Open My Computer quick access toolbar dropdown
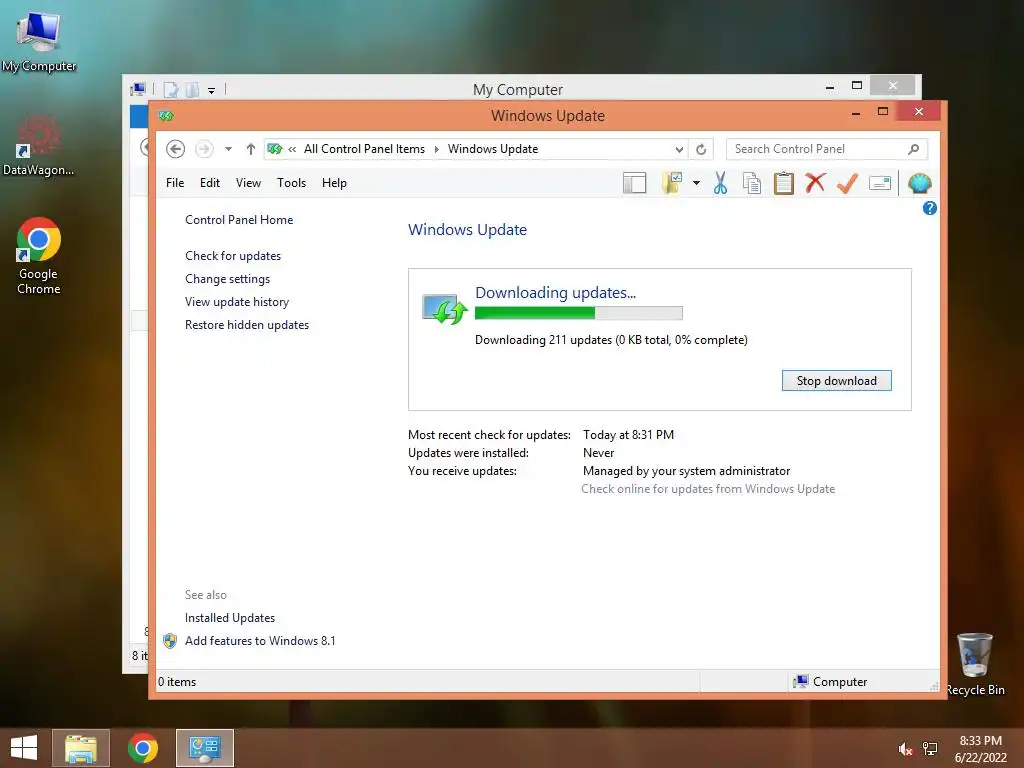 [x=212, y=90]
